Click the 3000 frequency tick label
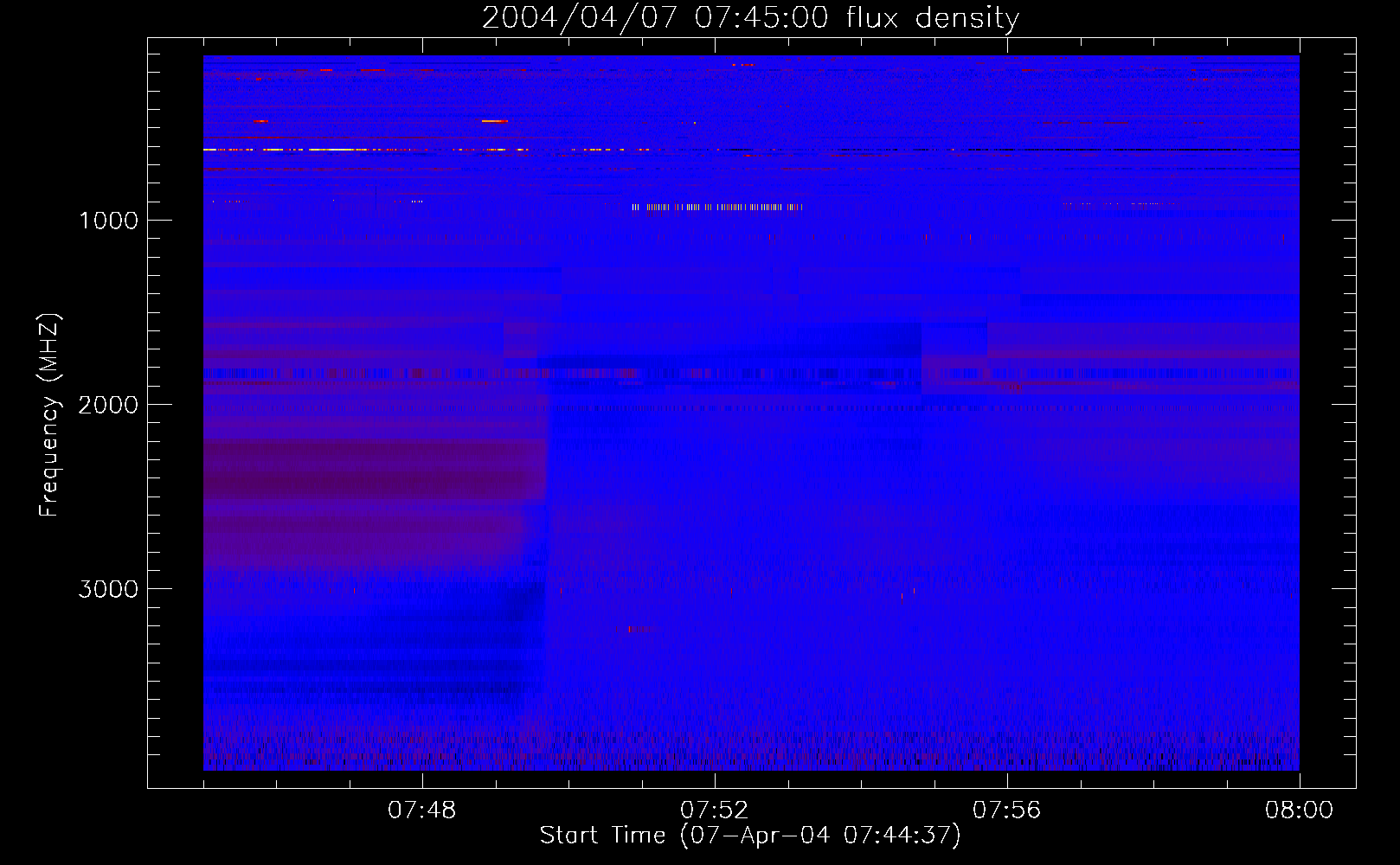 [x=108, y=589]
